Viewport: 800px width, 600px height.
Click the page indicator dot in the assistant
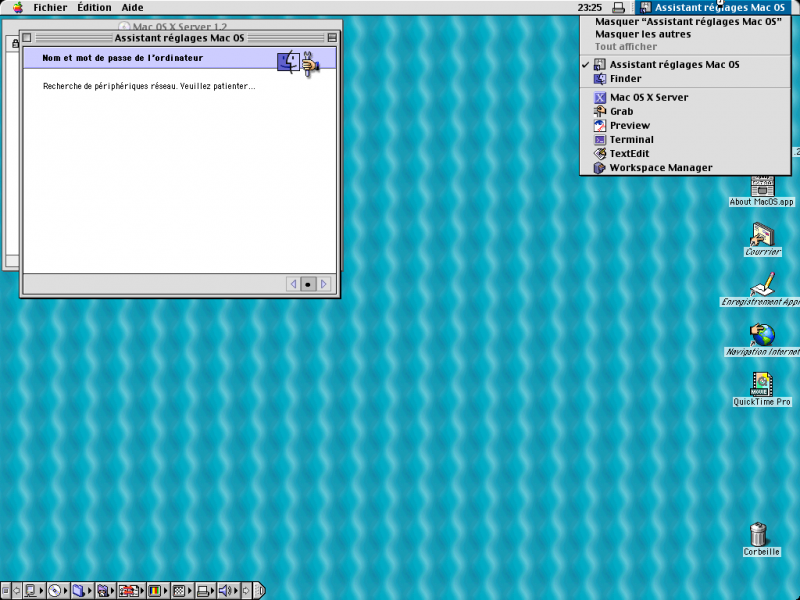[x=308, y=284]
